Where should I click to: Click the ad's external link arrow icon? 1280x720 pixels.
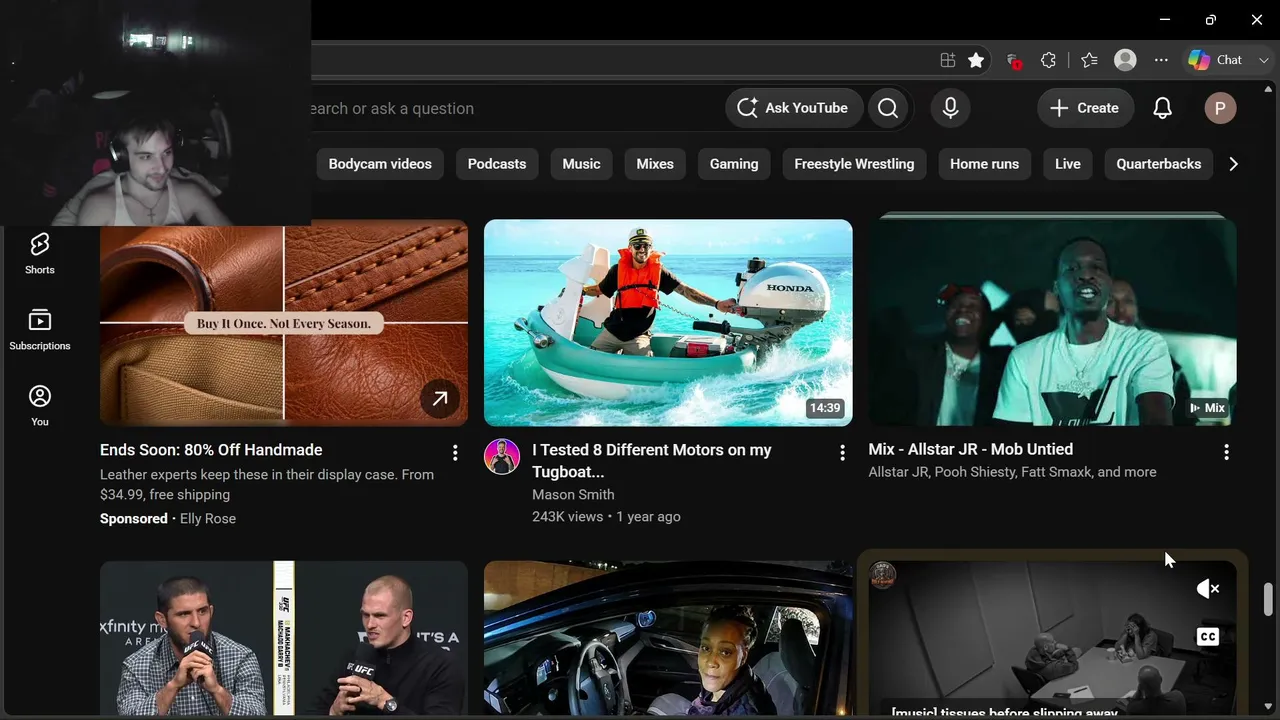[x=440, y=399]
